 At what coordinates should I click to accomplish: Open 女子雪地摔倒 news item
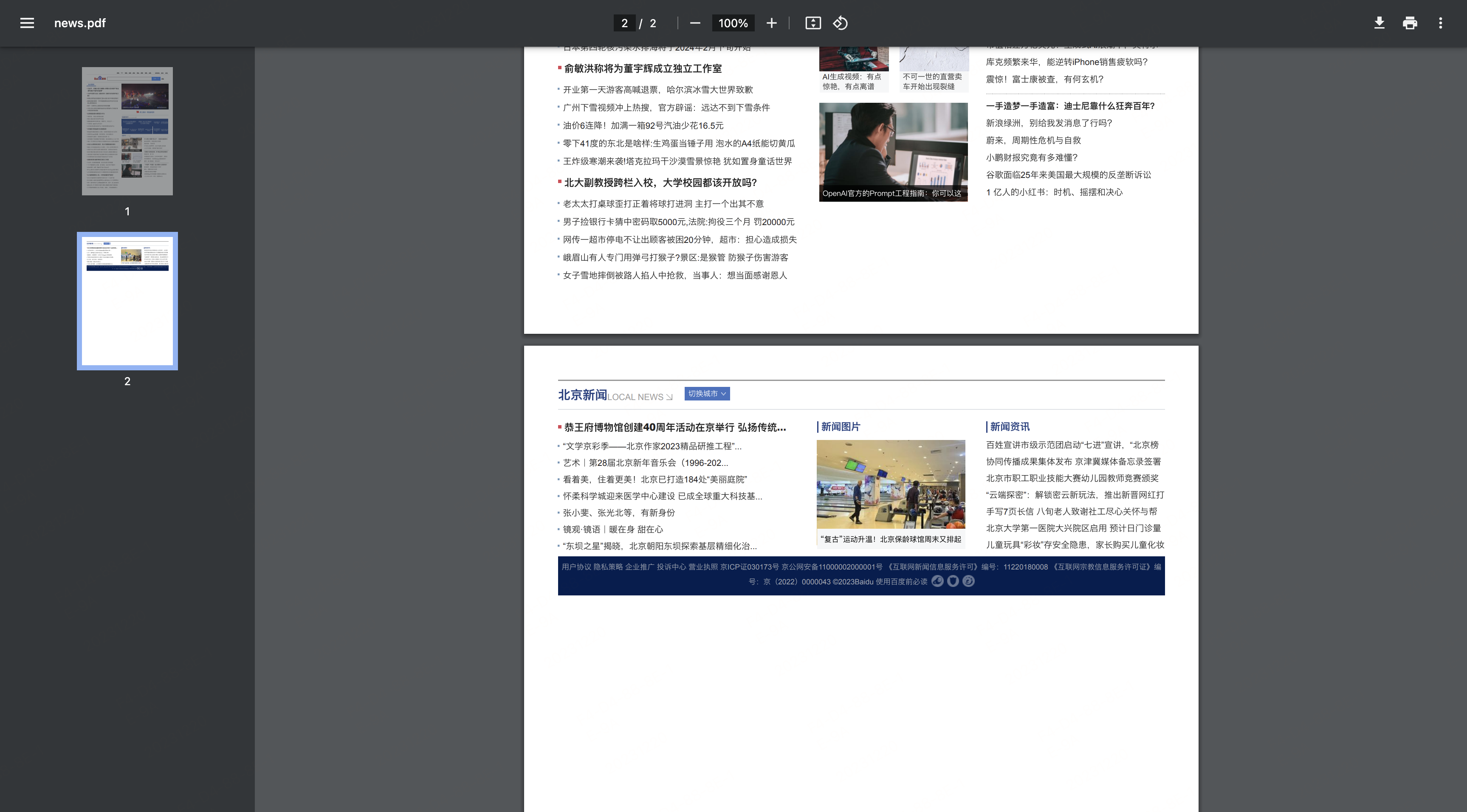pyautogui.click(x=675, y=275)
